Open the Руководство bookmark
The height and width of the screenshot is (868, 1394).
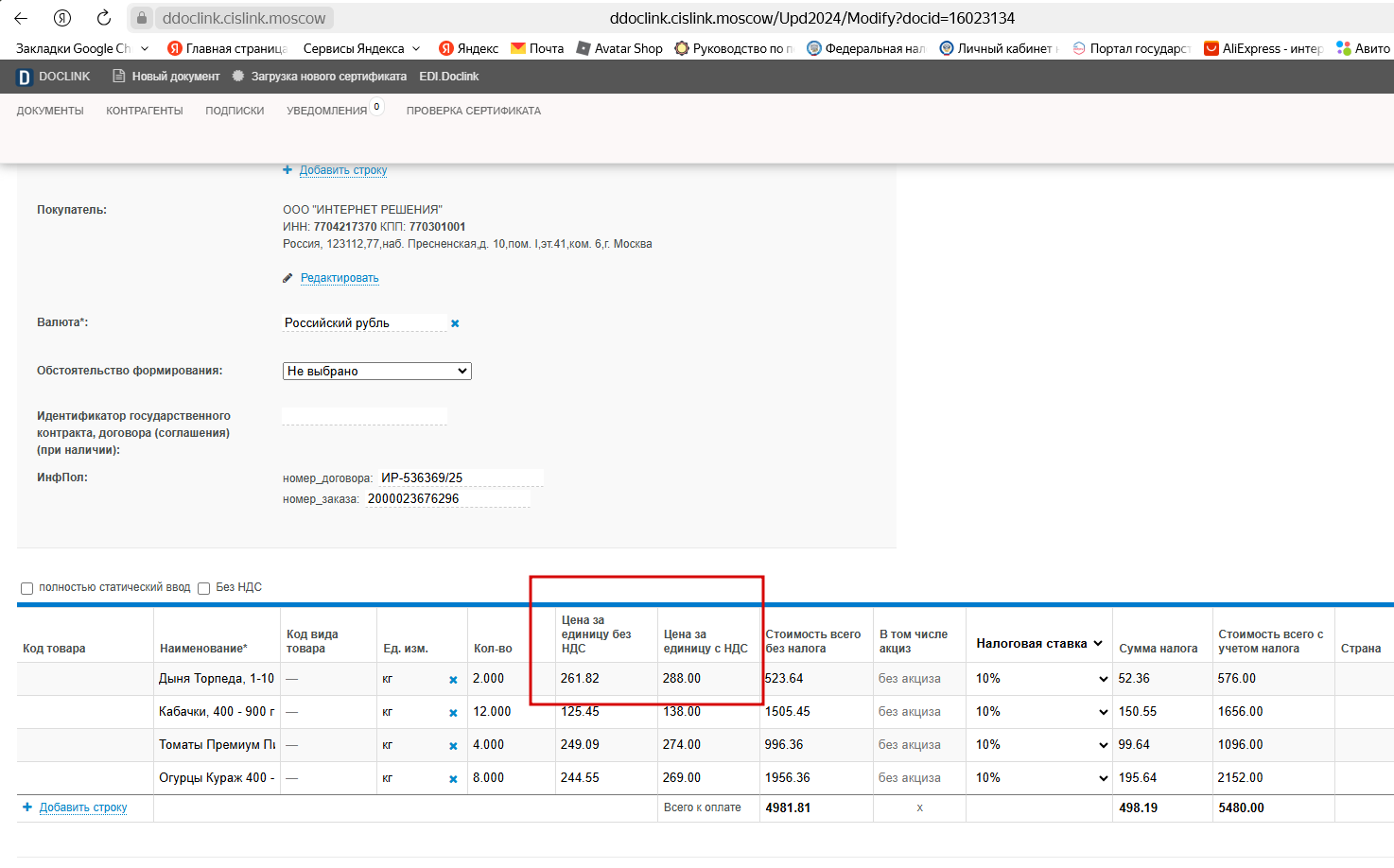click(734, 48)
